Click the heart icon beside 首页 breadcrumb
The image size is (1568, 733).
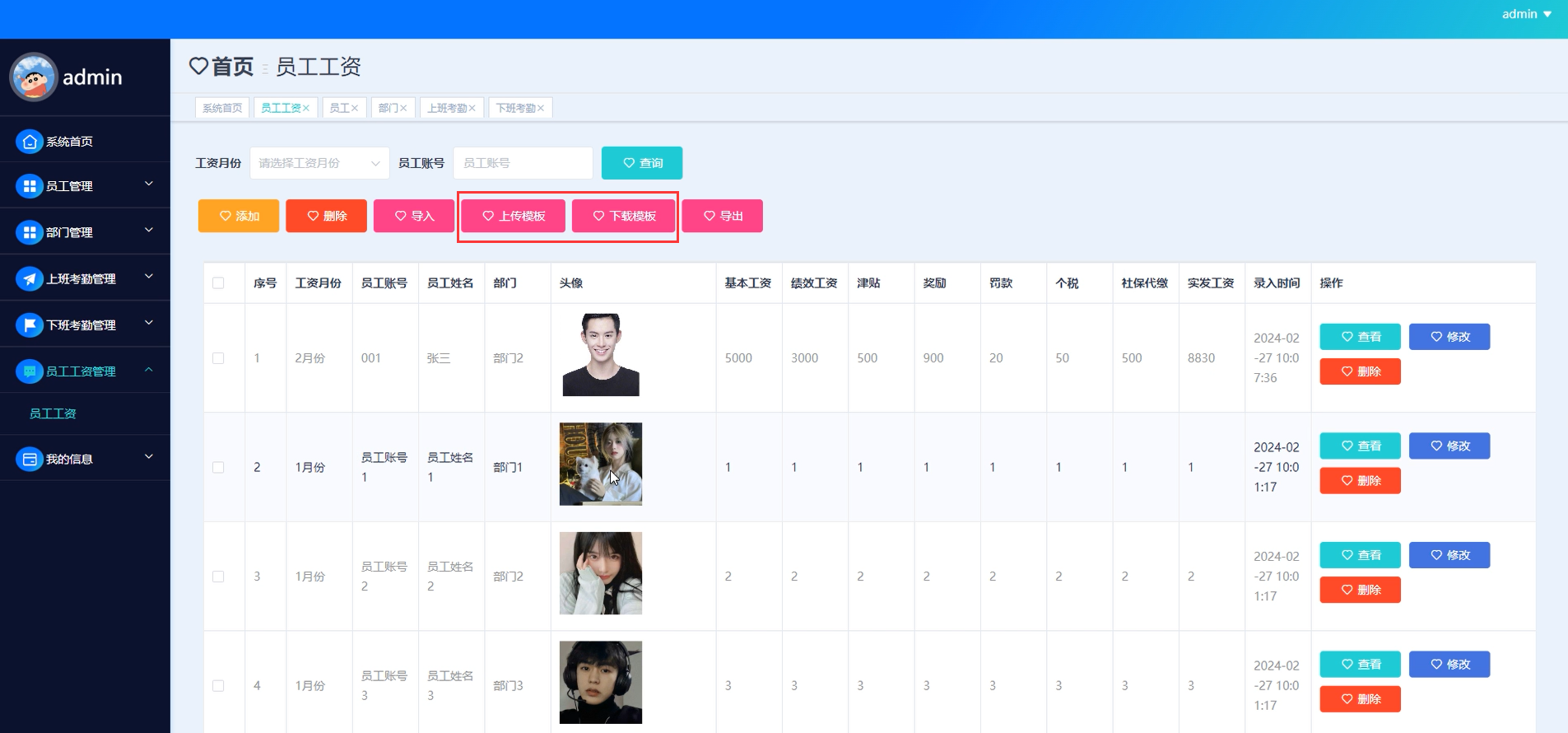[198, 66]
